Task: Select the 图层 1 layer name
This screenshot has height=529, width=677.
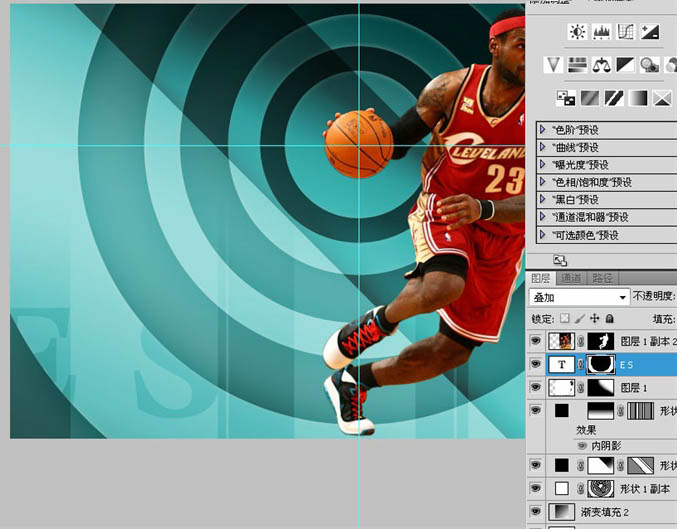Action: [634, 388]
